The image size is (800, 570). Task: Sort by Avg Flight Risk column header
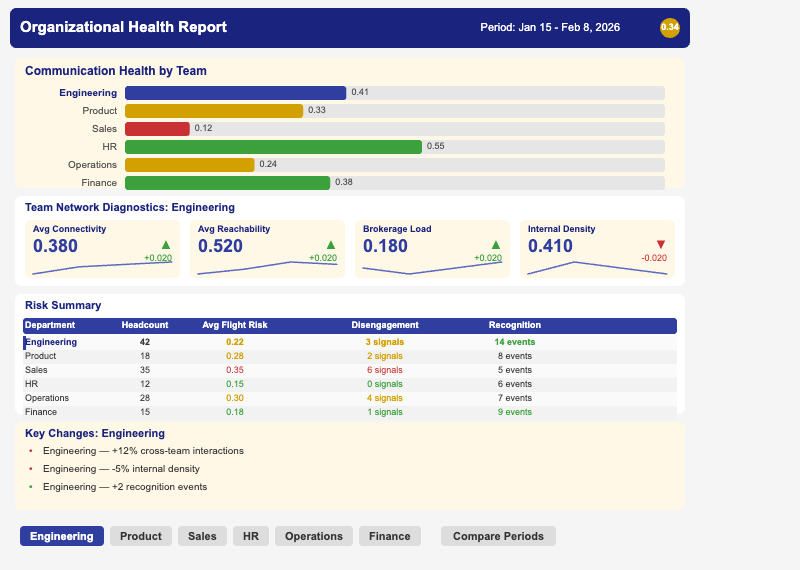tap(235, 325)
